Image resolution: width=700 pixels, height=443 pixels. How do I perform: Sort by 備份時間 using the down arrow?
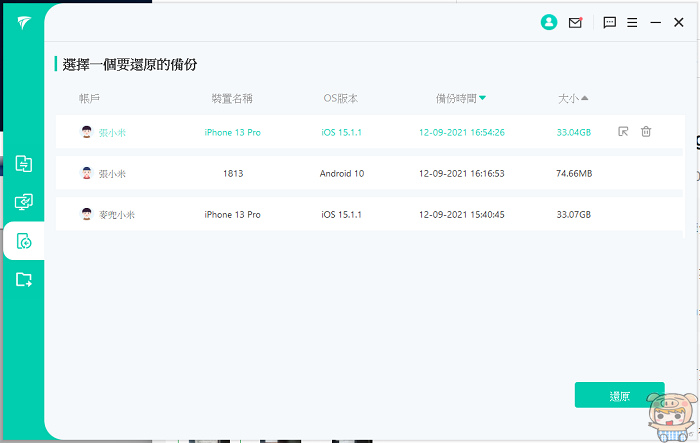[482, 98]
